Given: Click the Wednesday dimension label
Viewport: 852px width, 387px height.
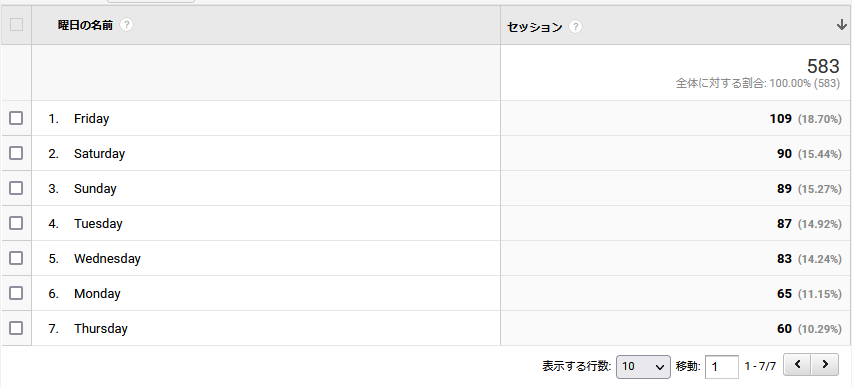Looking at the screenshot, I should [107, 259].
